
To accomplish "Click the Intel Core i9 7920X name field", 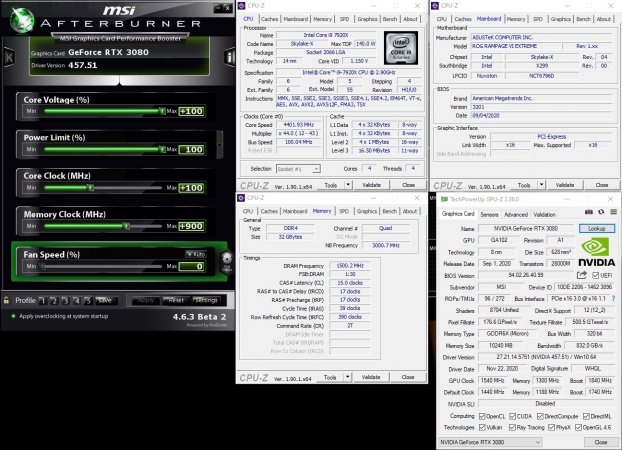I will [326, 35].
